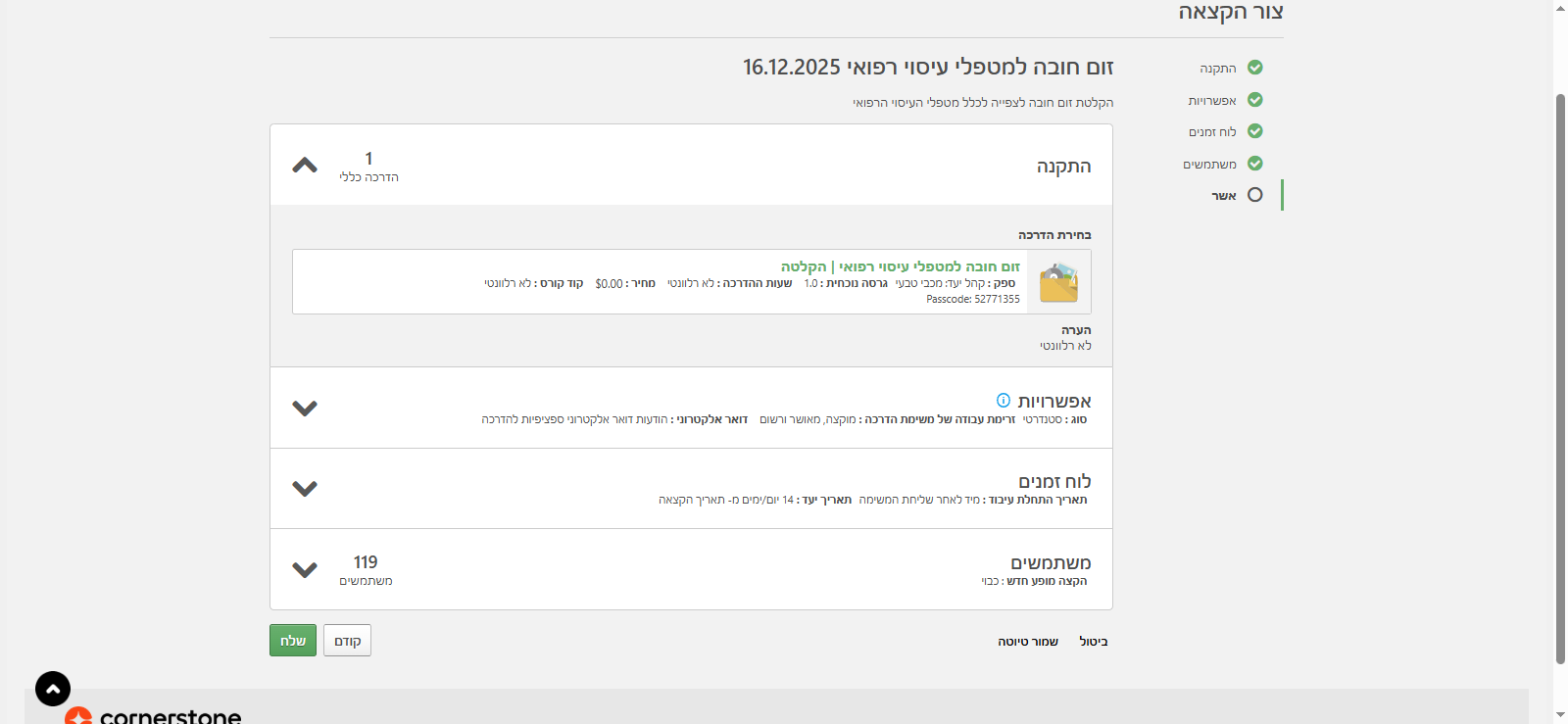Screen dimensions: 1568x724
Task: Click the empty circle beside אשר step
Action: (1254, 195)
